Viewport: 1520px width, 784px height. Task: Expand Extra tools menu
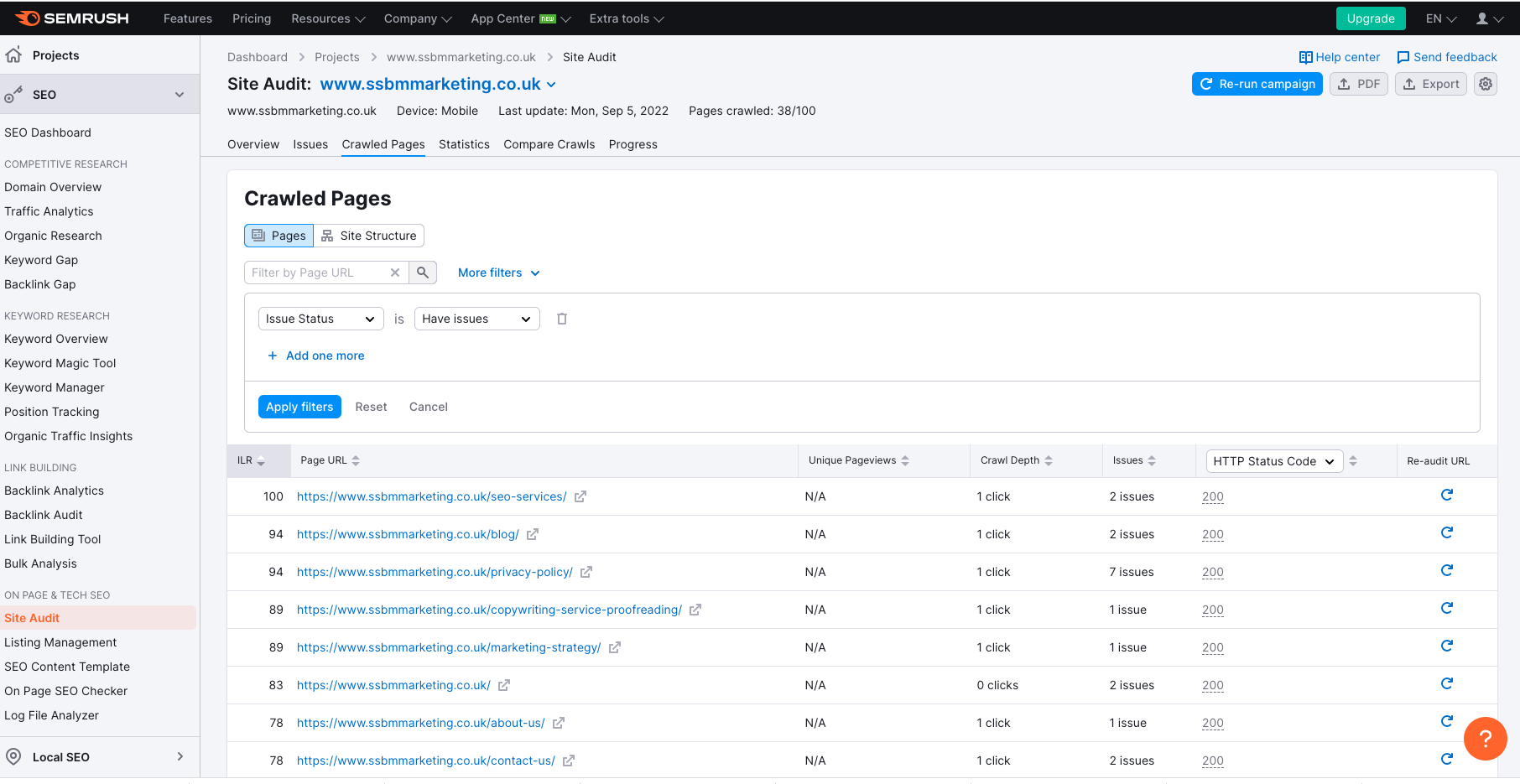point(627,18)
